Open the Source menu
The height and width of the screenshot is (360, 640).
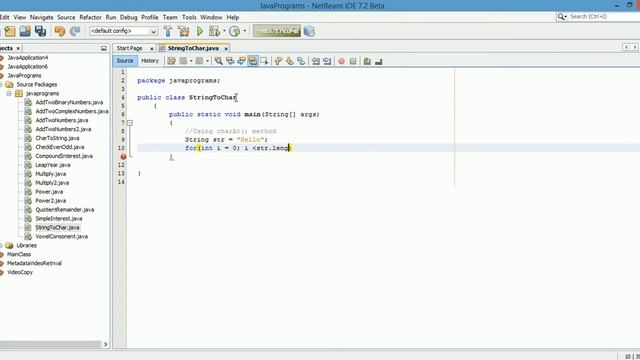pos(66,18)
